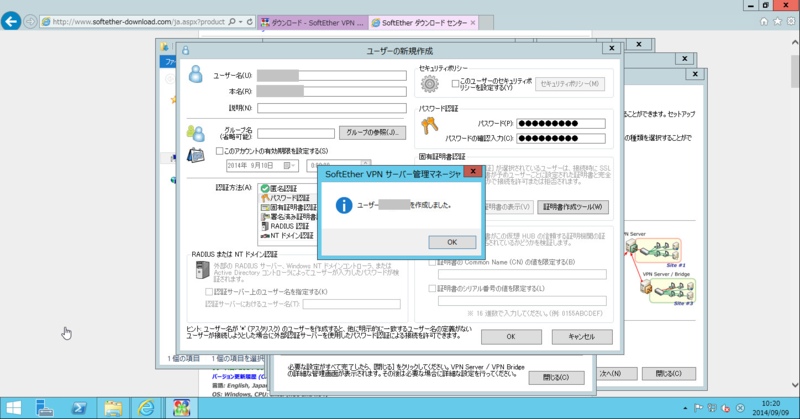Open the expiry date picker dropdown
Screen dimensions: 800x419
pos(288,166)
